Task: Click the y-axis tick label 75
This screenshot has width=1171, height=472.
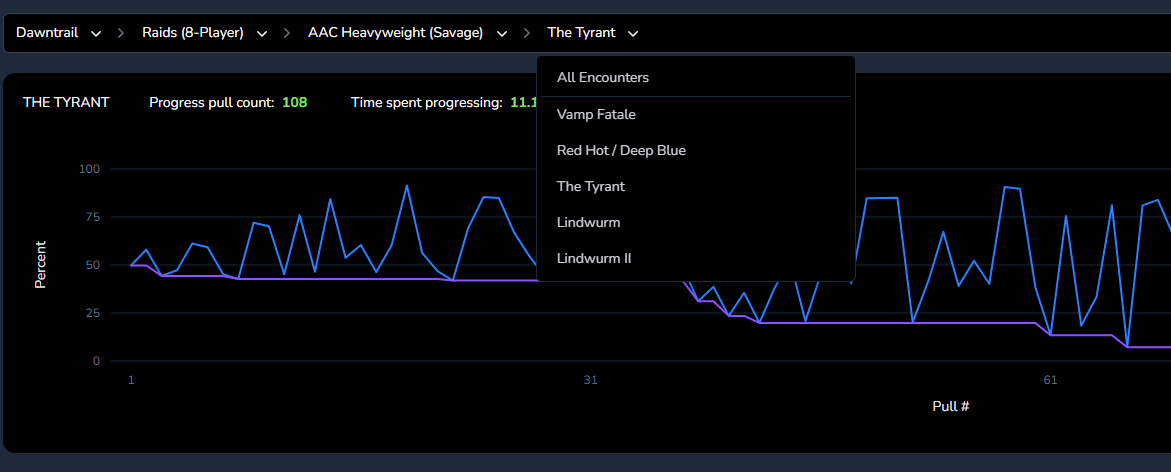Action: tap(92, 217)
